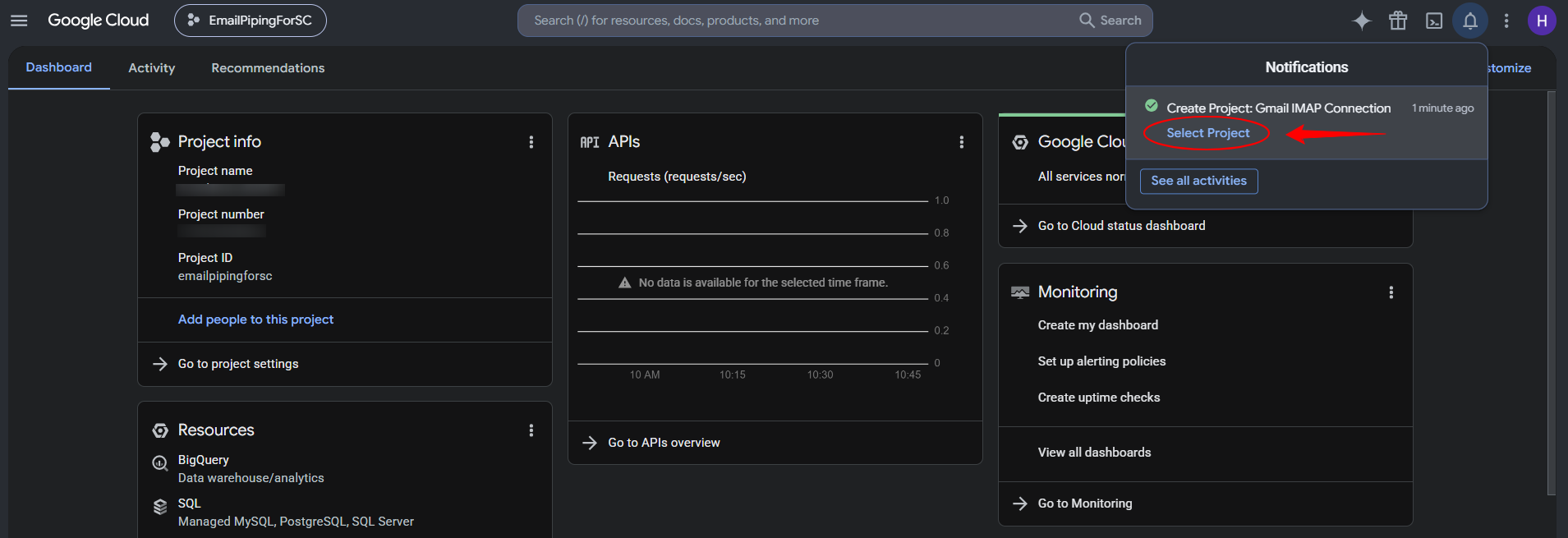The width and height of the screenshot is (1568, 538).
Task: Click arrow icon beside Go to APIs overview
Action: [590, 443]
